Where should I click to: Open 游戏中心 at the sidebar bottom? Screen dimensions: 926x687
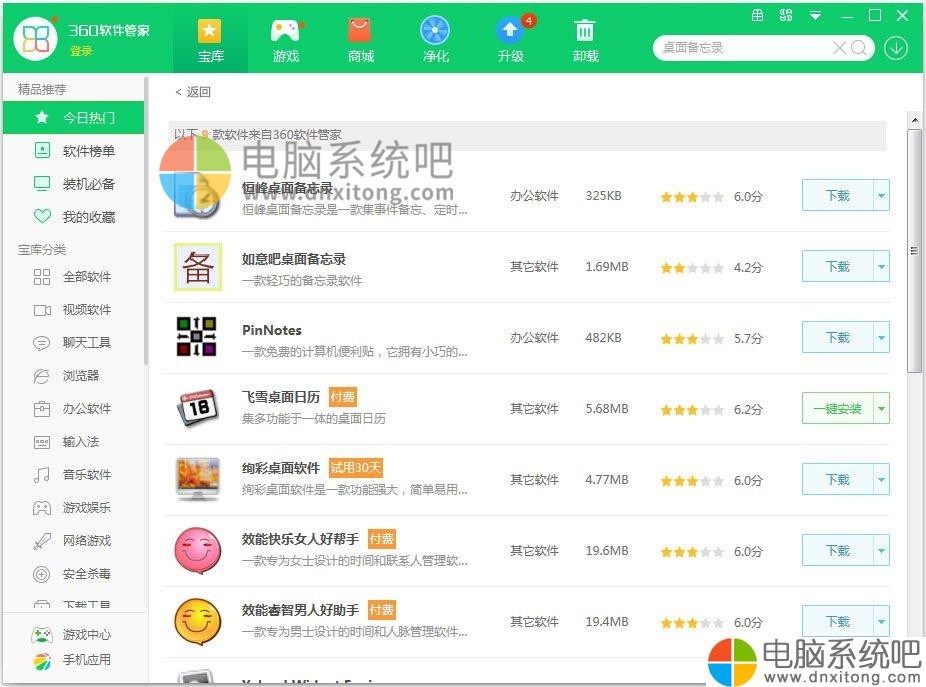71,635
